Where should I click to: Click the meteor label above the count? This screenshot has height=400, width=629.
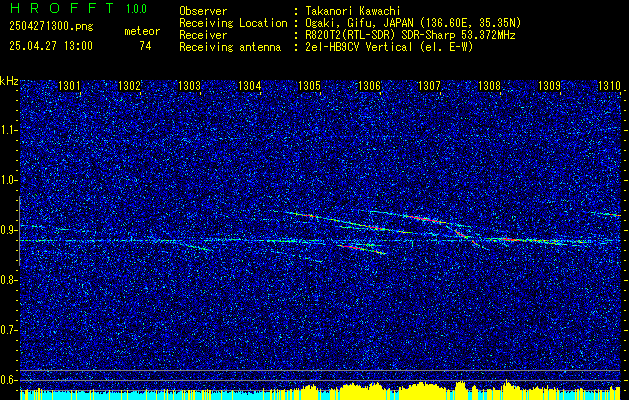click(142, 31)
